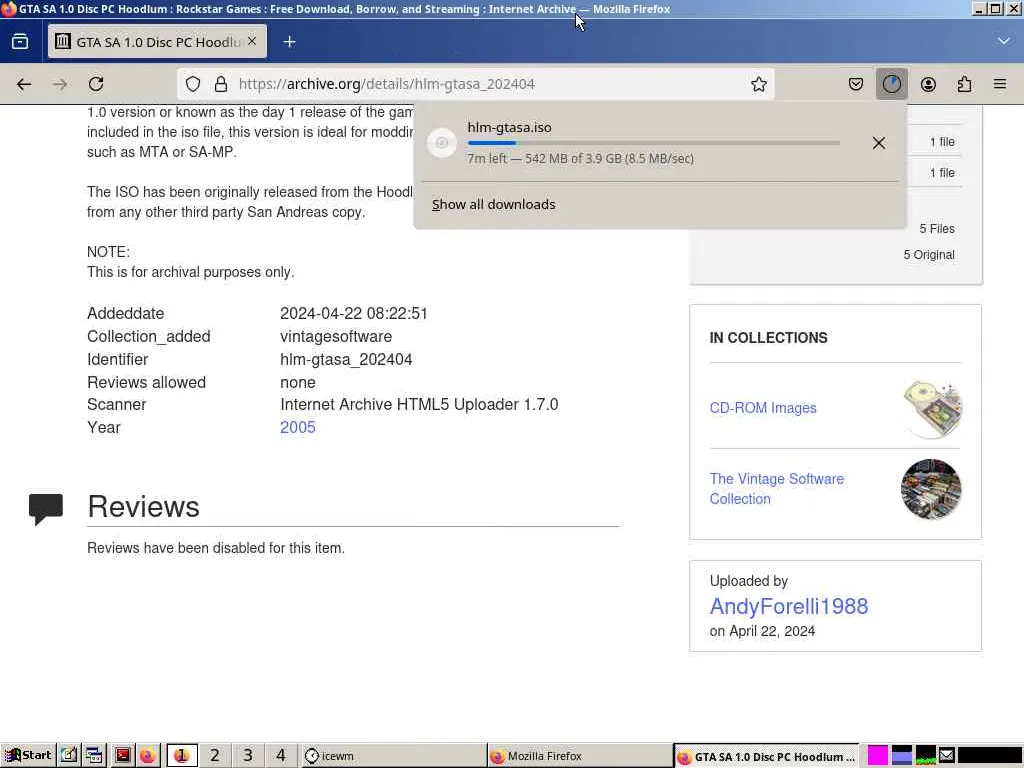This screenshot has width=1024, height=768.
Task: Open the Firefox hamburger application menu
Action: 1000,84
